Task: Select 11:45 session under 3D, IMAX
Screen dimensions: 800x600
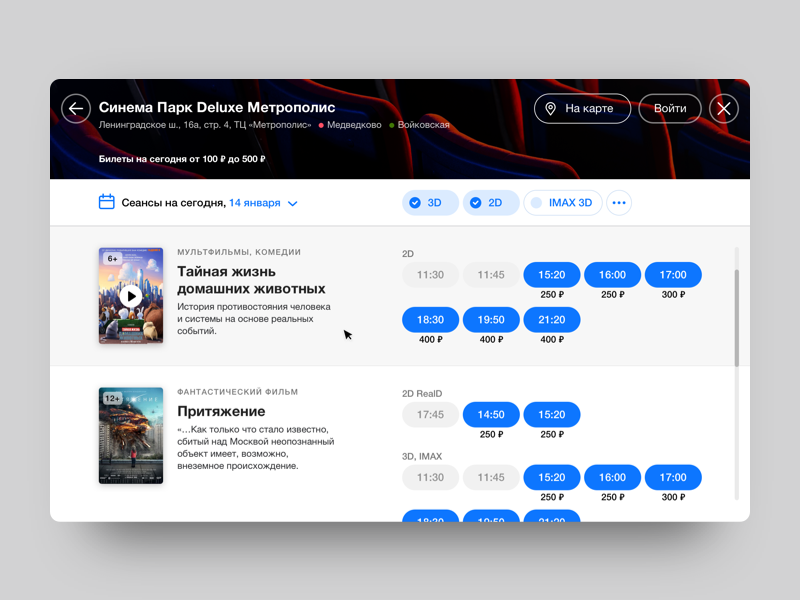Action: [x=491, y=478]
